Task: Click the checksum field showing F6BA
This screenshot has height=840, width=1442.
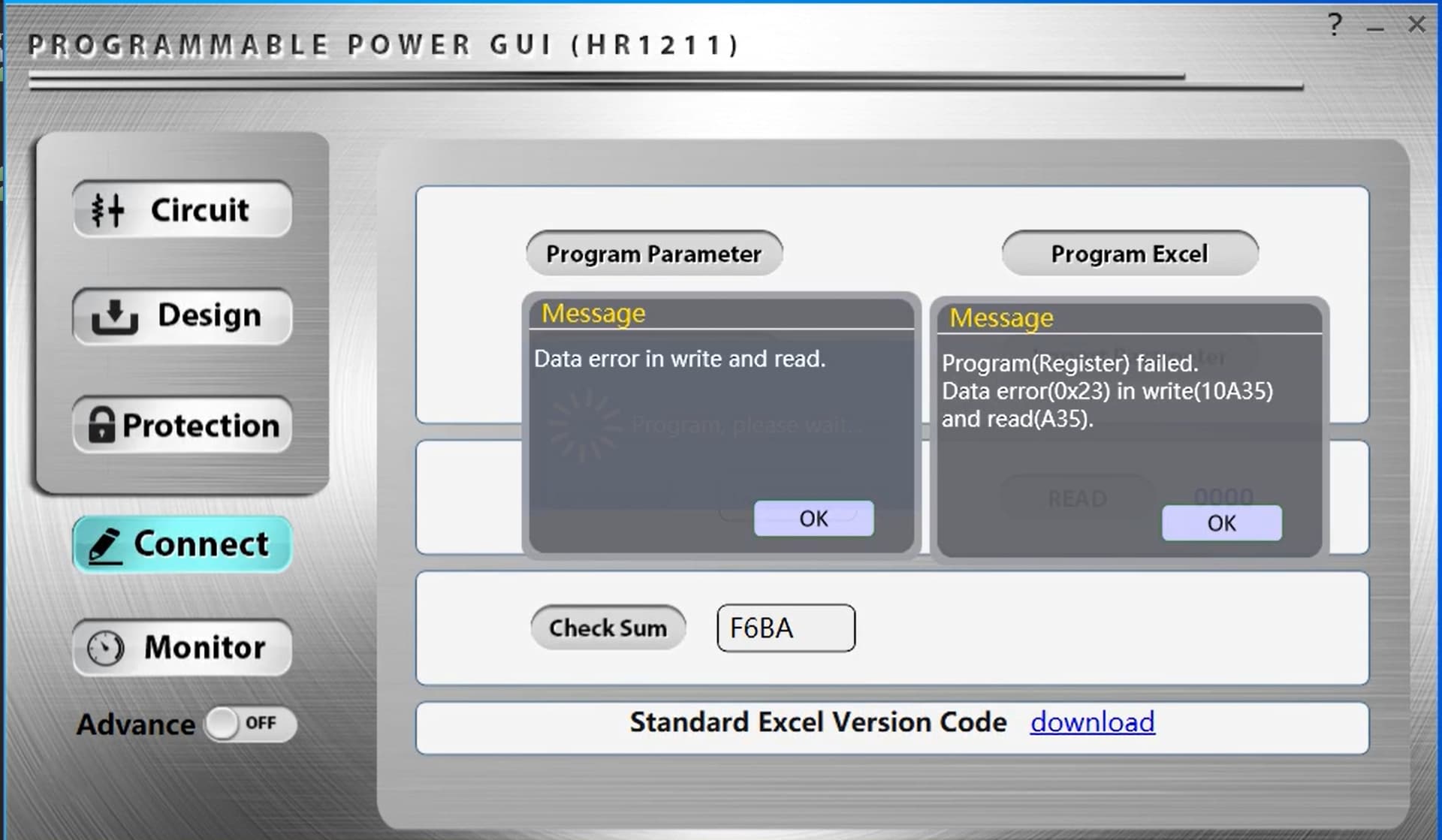Action: [786, 628]
